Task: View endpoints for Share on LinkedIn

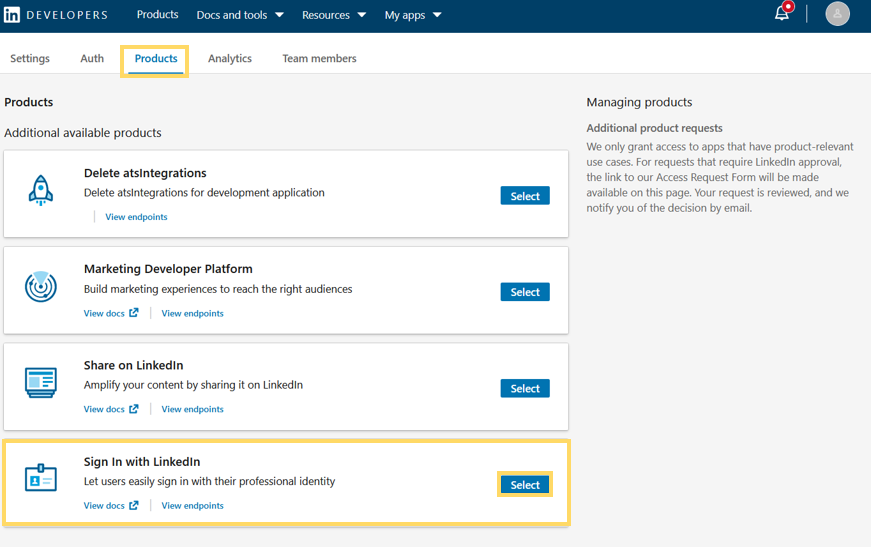Action: pyautogui.click(x=193, y=409)
